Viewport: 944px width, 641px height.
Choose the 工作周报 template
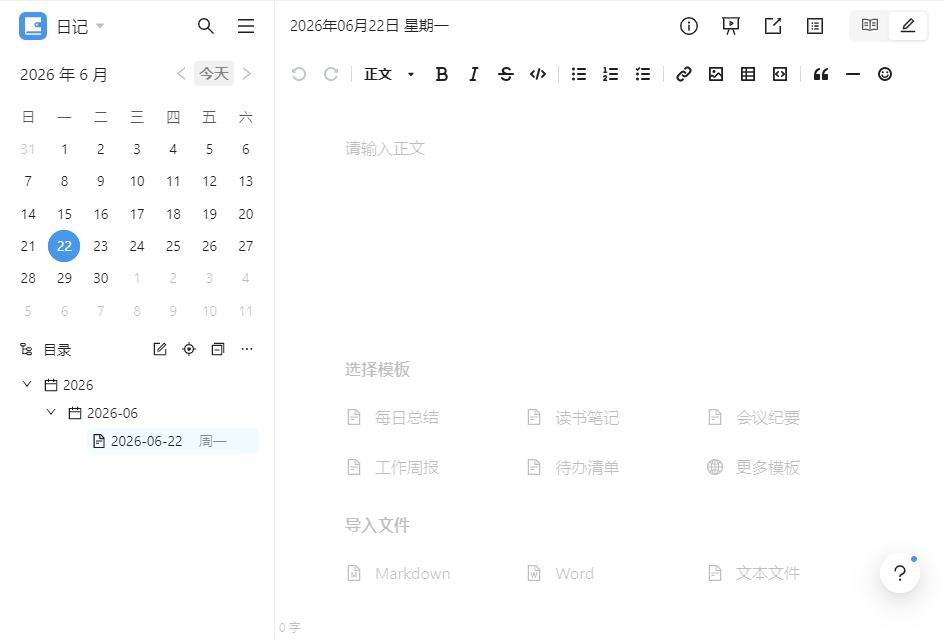click(x=393, y=467)
